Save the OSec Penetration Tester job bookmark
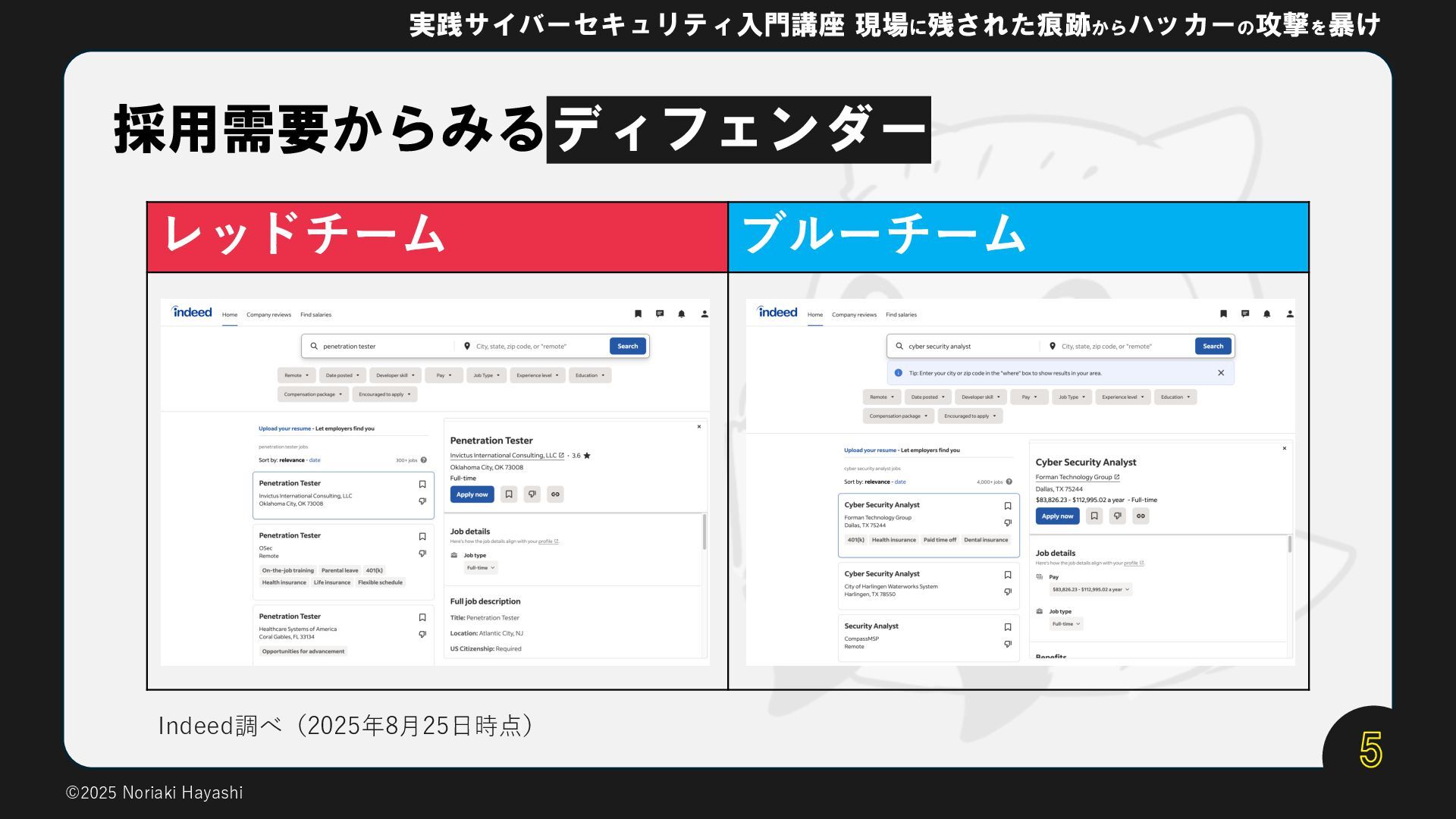1456x819 pixels. 422,537
